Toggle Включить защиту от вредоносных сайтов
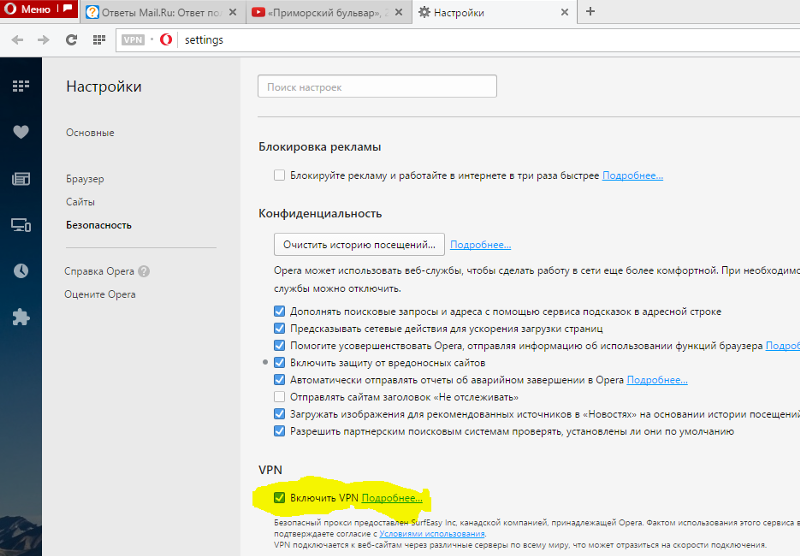 click(x=279, y=363)
